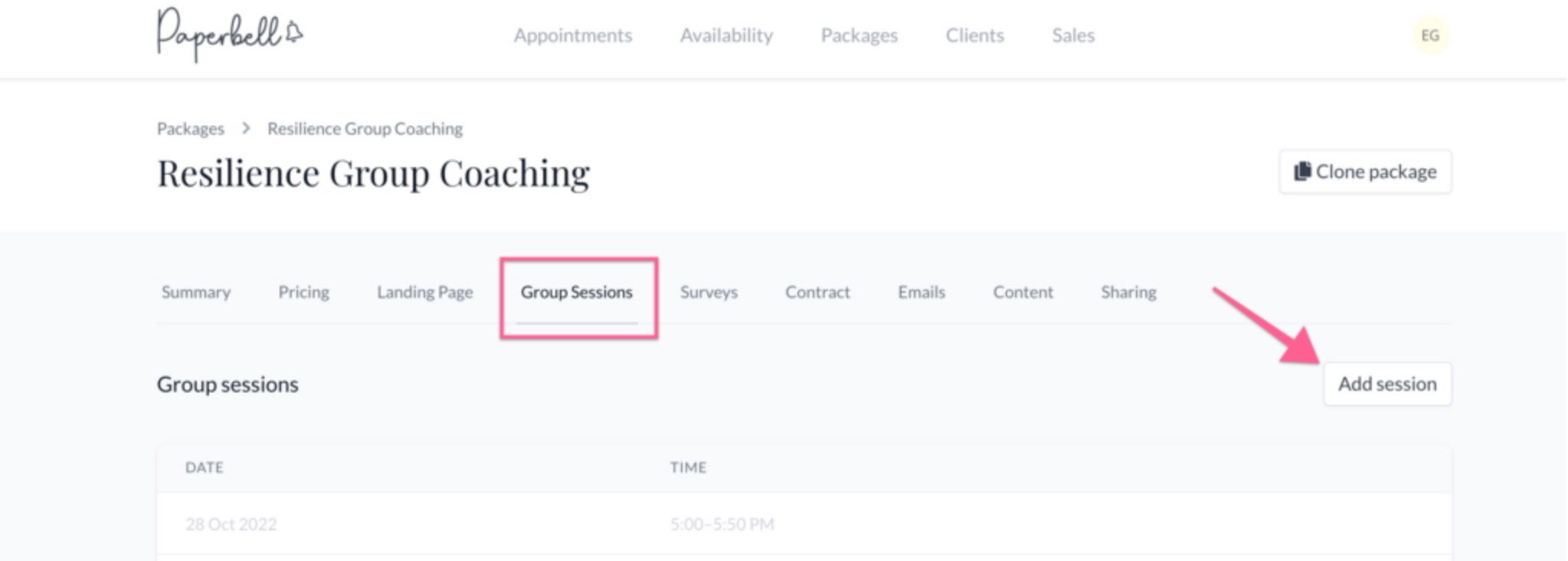Click the Resilience Group Coaching breadcrumb
This screenshot has height=561, width=1568.
pyautogui.click(x=365, y=129)
